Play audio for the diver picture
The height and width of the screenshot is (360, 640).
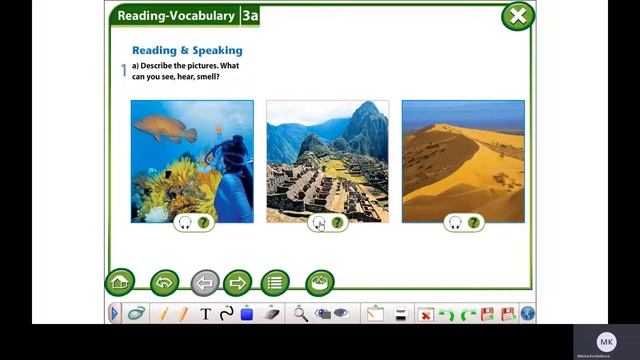click(185, 223)
